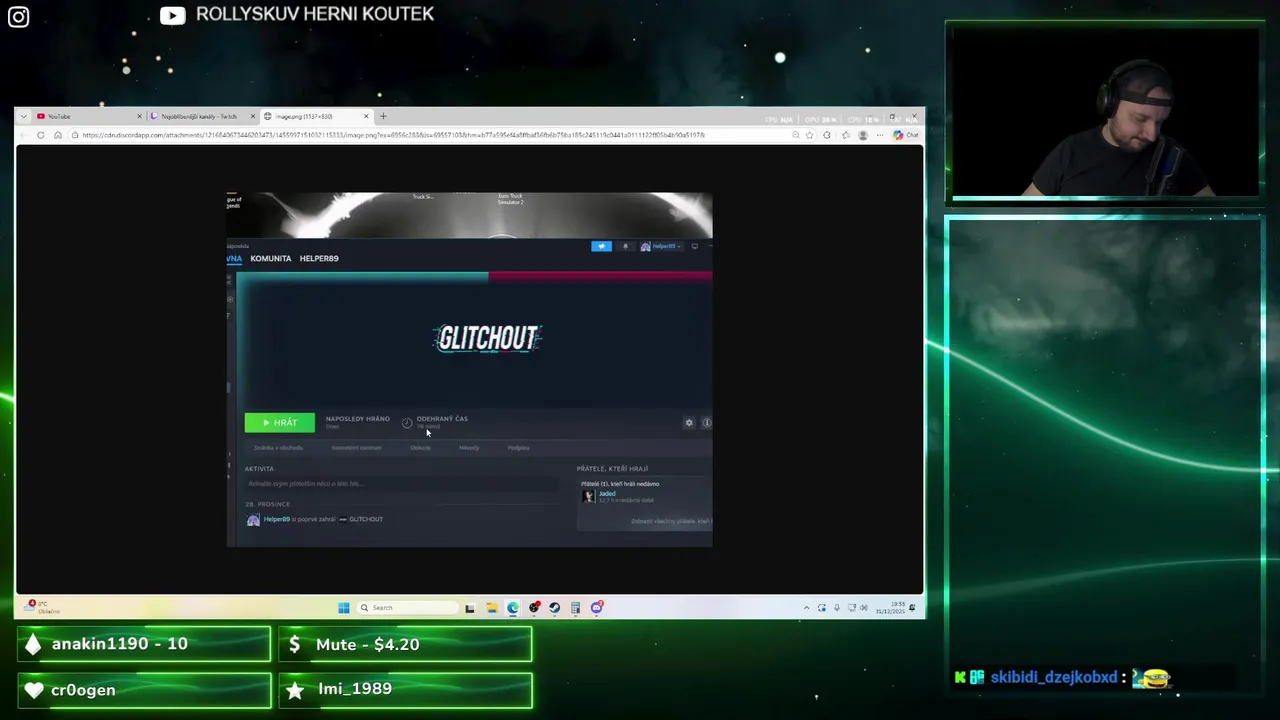Open the Helper89 profile link
Viewport: 1280px width, 720px height.
pyautogui.click(x=277, y=519)
